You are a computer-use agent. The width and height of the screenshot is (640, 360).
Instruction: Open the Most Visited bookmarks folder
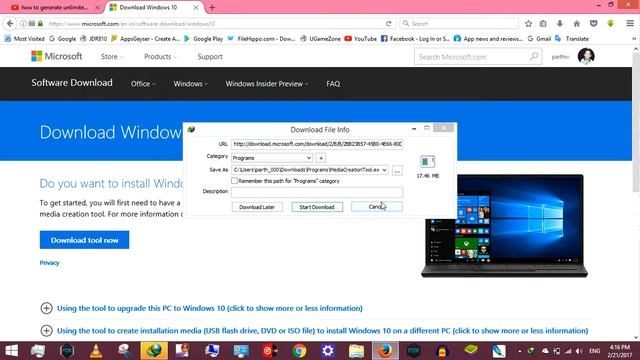(24, 39)
